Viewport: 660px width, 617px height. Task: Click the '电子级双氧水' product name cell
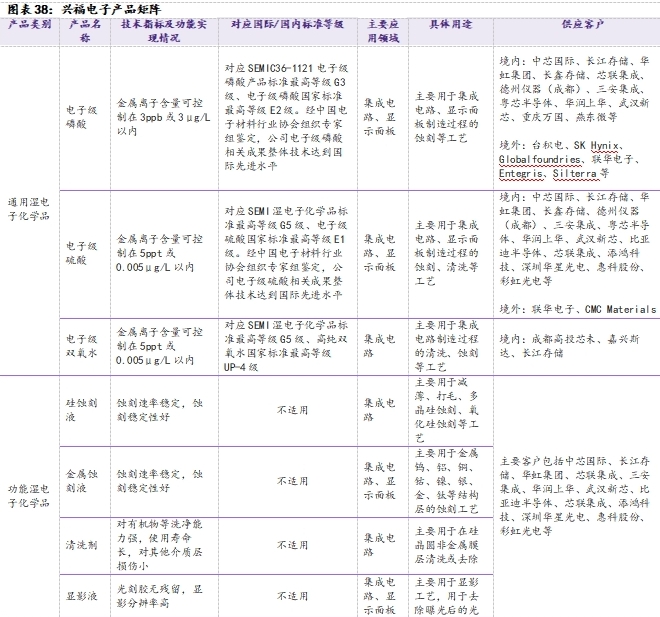pos(82,346)
